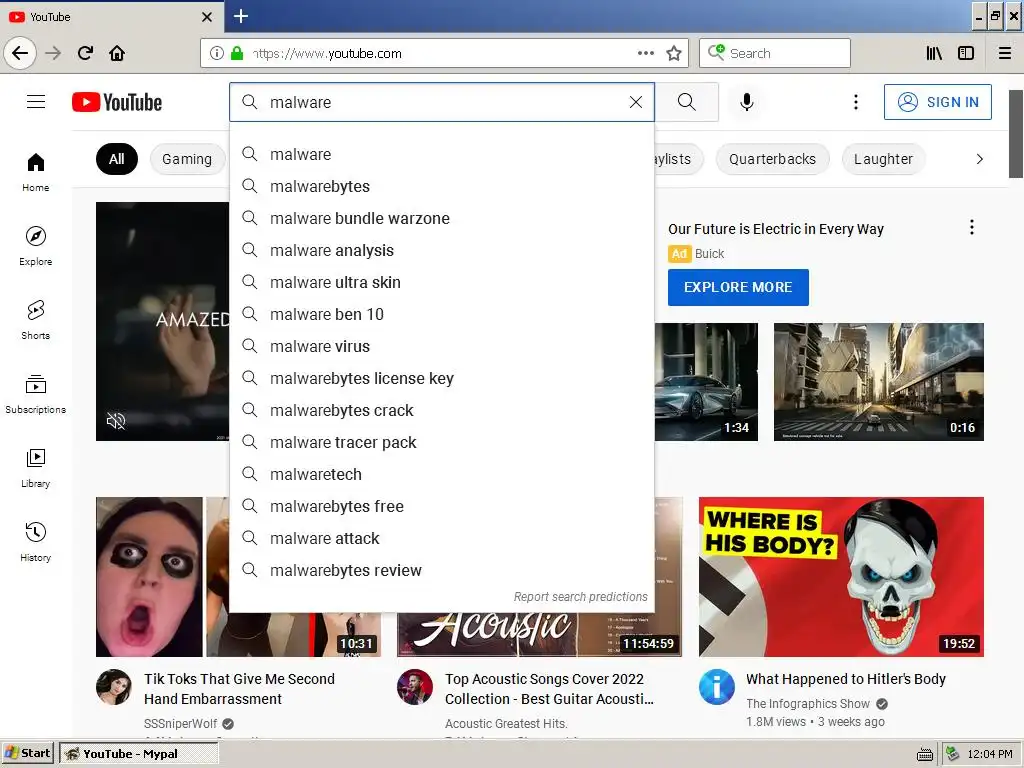Choose "malware attack" suggestion
The width and height of the screenshot is (1024, 768).
[442, 538]
